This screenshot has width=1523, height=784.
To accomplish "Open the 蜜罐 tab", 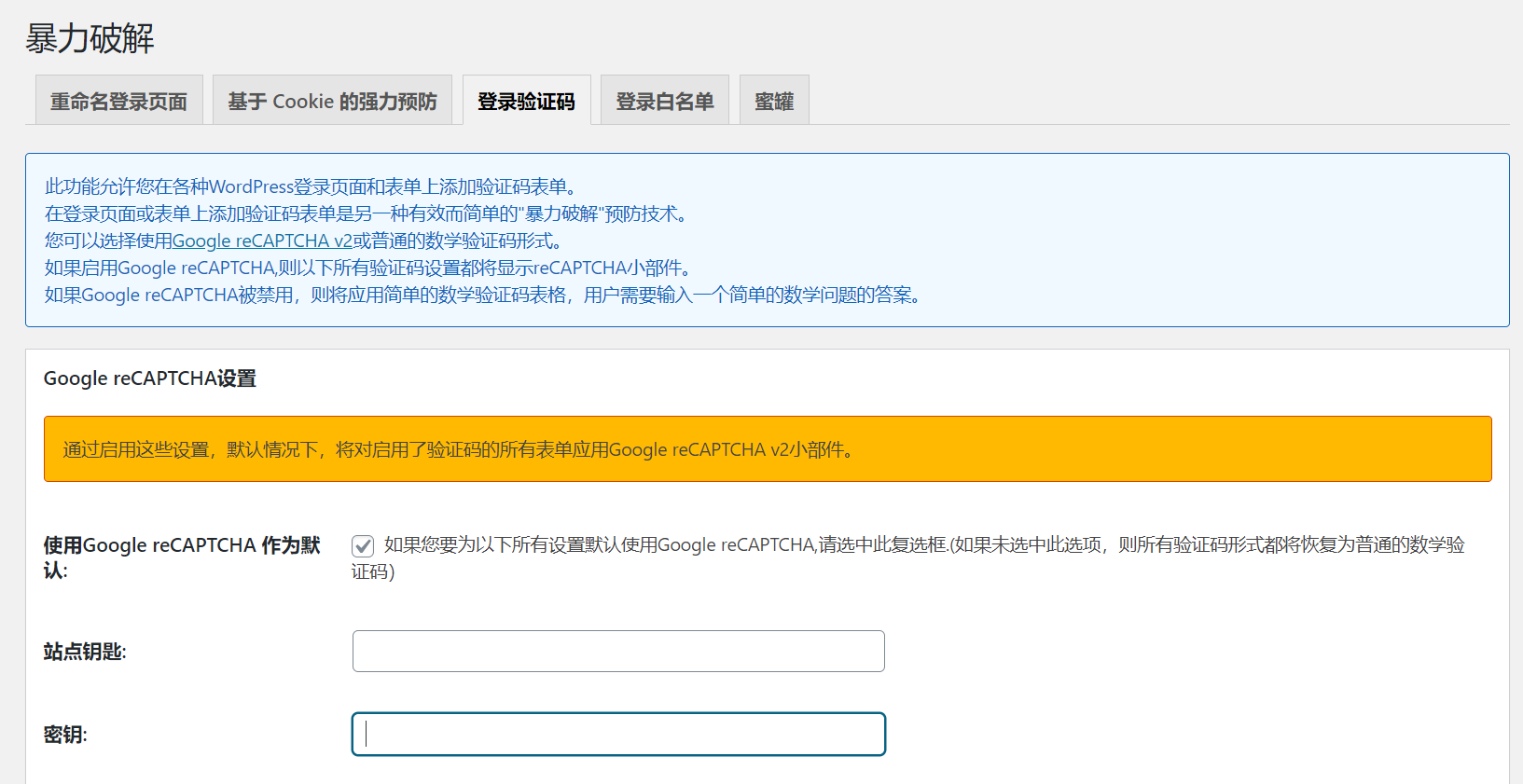I will pyautogui.click(x=774, y=101).
